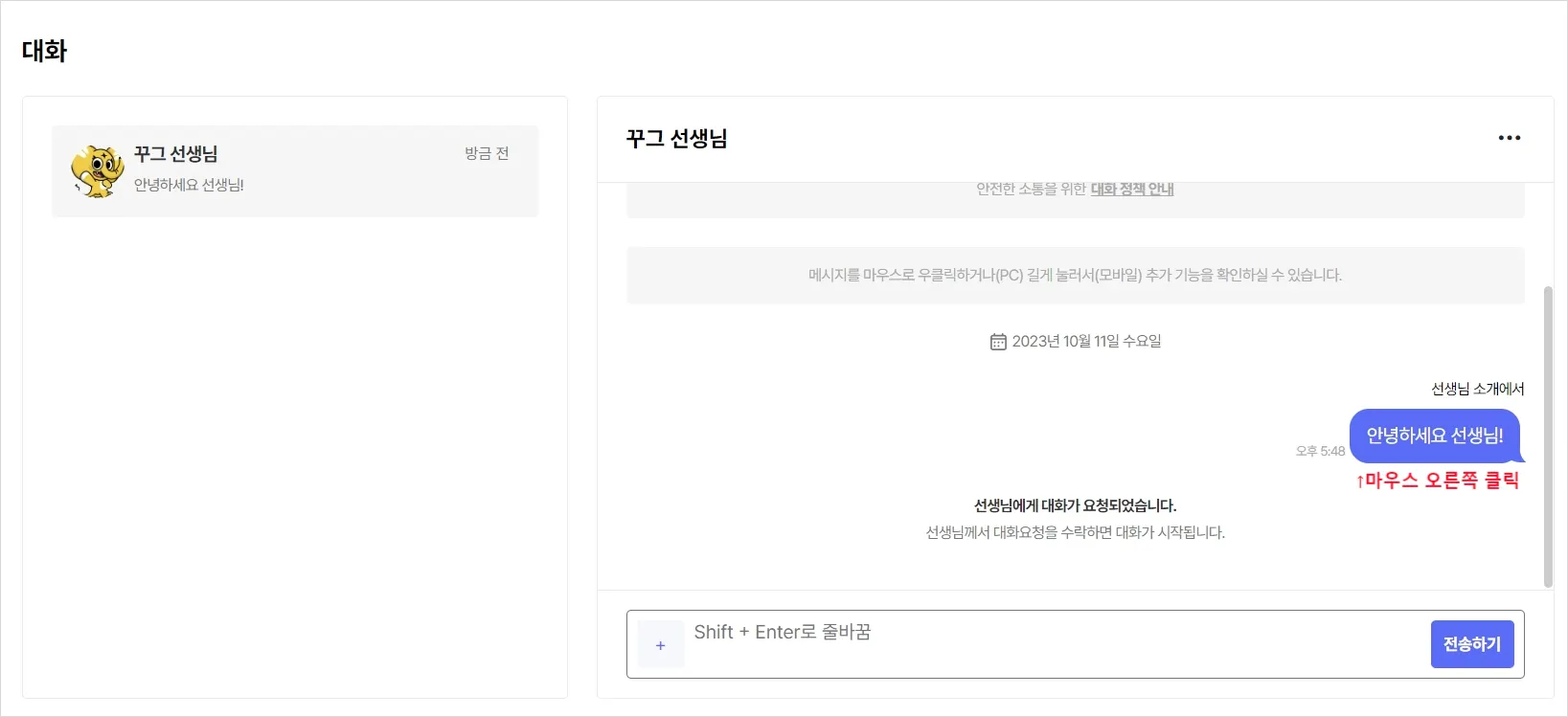Click the 방금 전 timestamp in conversation list

[x=487, y=153]
